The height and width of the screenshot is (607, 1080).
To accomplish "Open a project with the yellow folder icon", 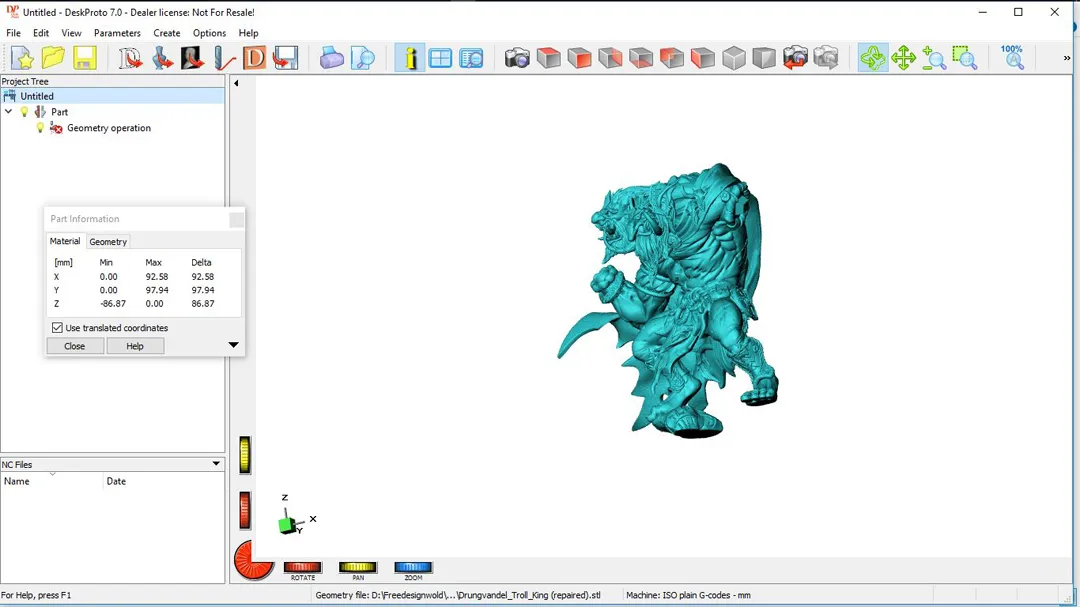I will point(53,58).
